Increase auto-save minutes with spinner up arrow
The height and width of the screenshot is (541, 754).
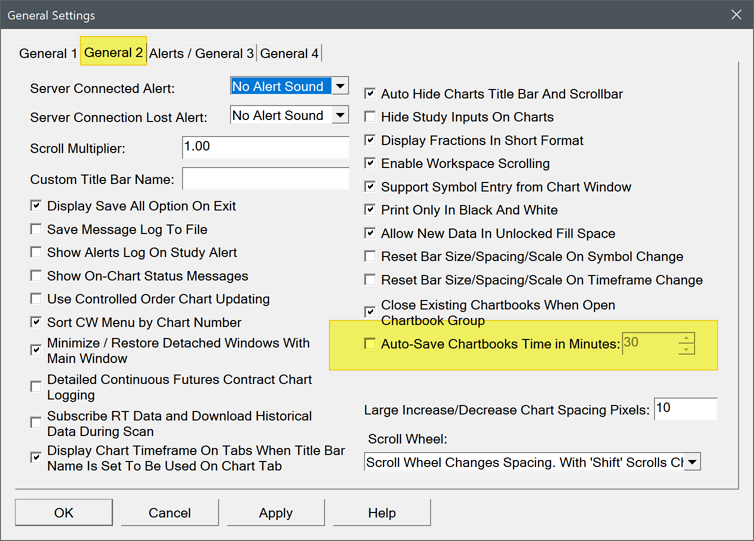686,338
